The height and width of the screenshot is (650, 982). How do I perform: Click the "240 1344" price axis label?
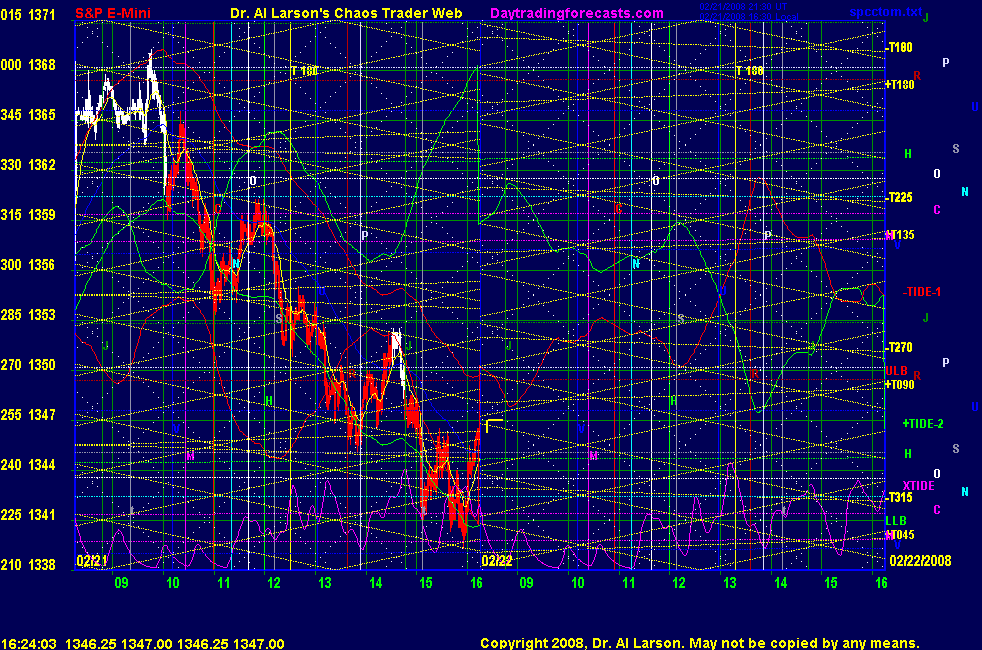click(28, 465)
